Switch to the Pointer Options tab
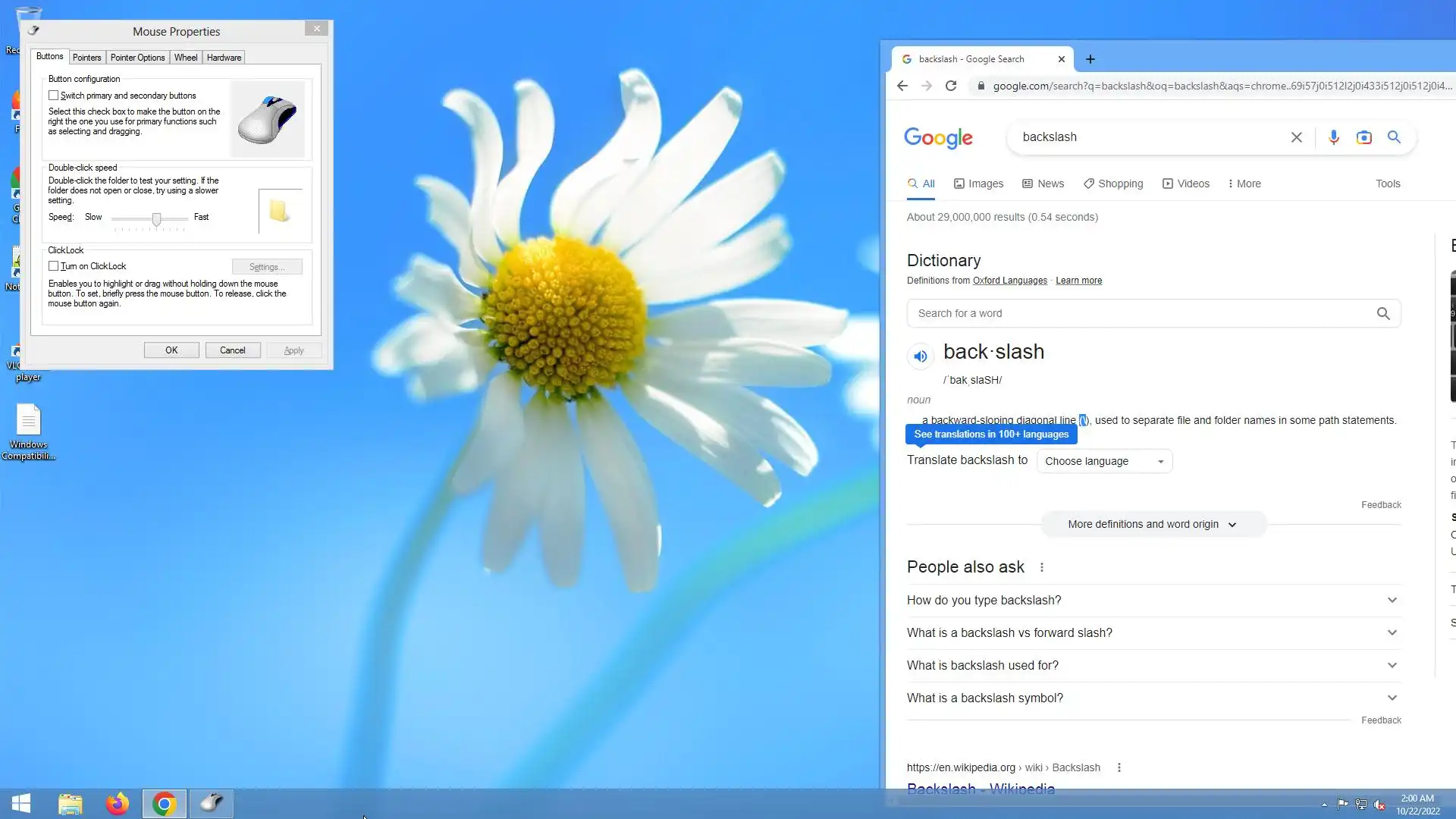This screenshot has width=1456, height=819. point(137,58)
